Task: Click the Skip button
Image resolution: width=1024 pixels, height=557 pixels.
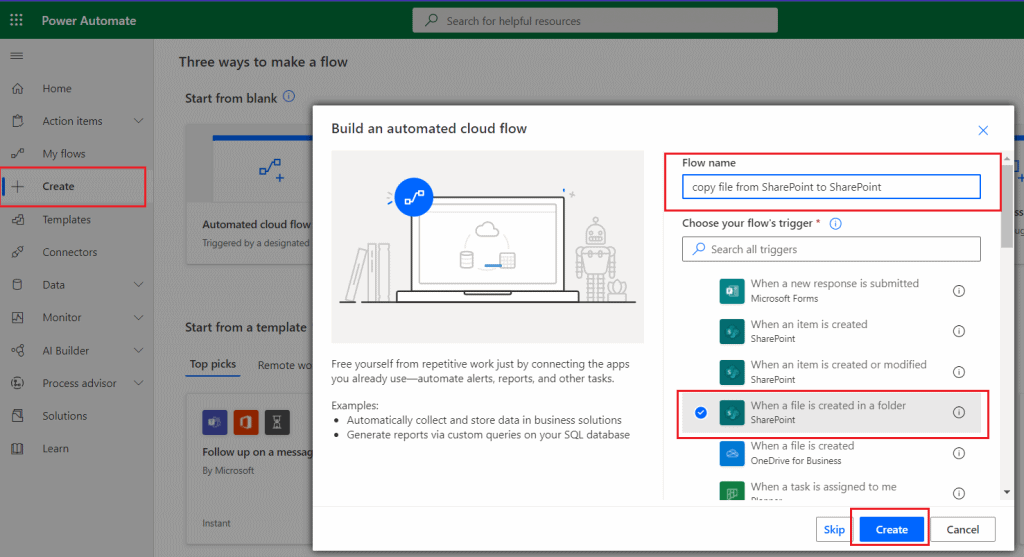Action: click(x=834, y=530)
